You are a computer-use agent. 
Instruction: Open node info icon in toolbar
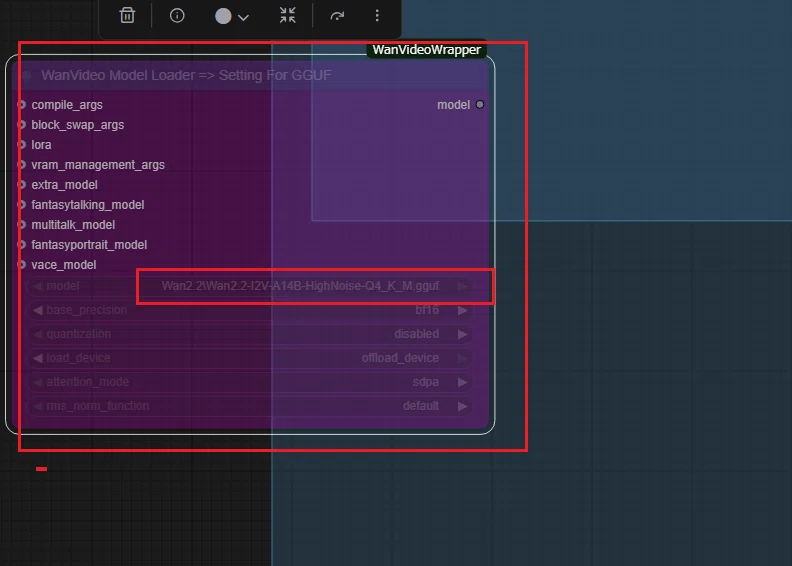(x=177, y=16)
